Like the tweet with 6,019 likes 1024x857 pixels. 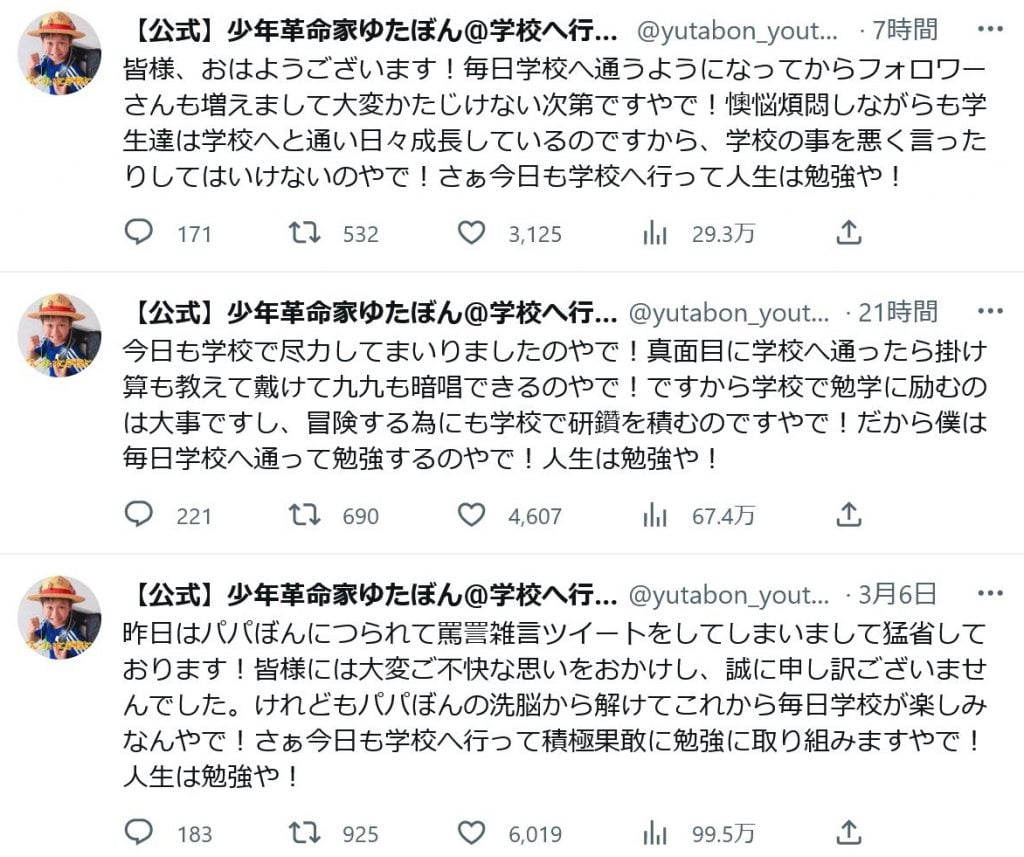(x=471, y=831)
